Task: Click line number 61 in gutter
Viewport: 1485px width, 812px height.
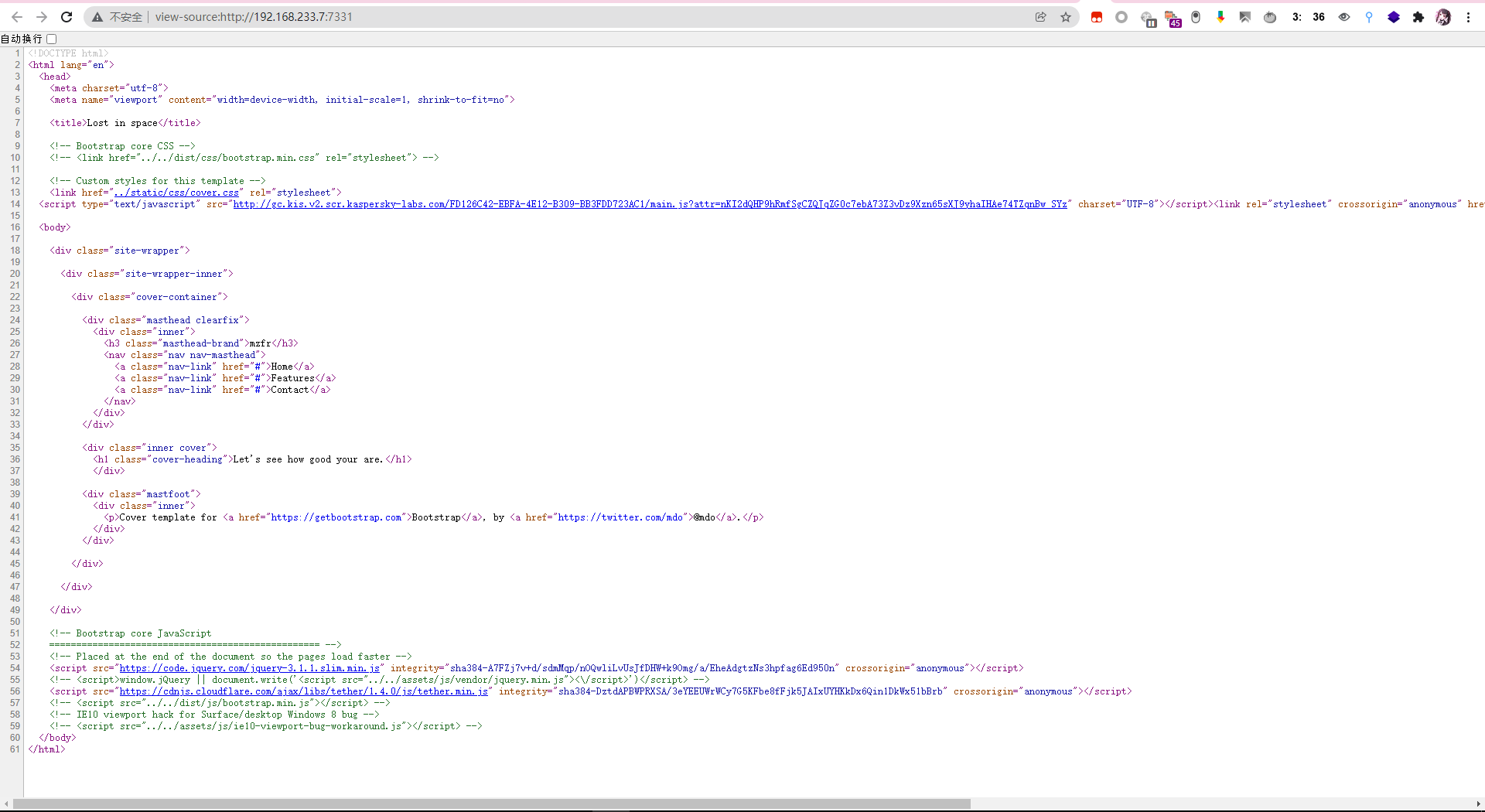Action: click(15, 749)
